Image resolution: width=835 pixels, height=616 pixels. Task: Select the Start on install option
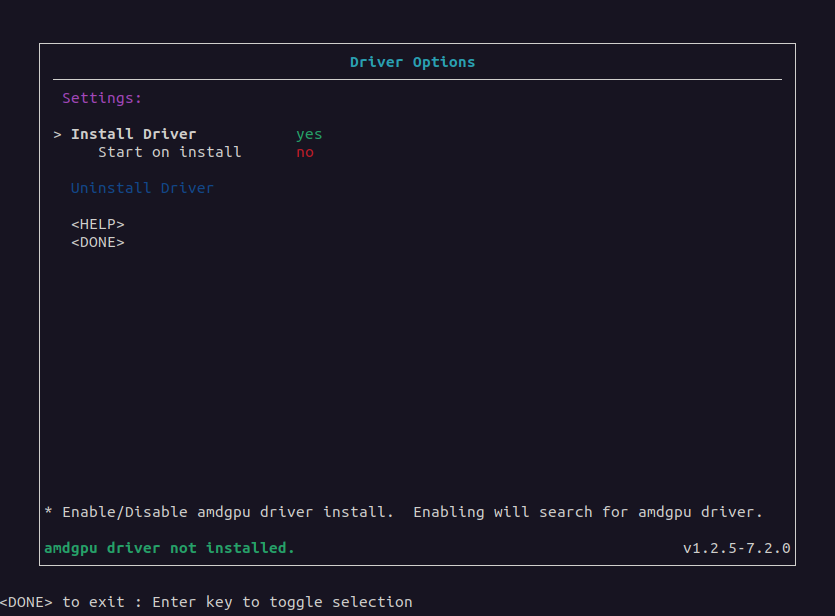click(x=169, y=152)
